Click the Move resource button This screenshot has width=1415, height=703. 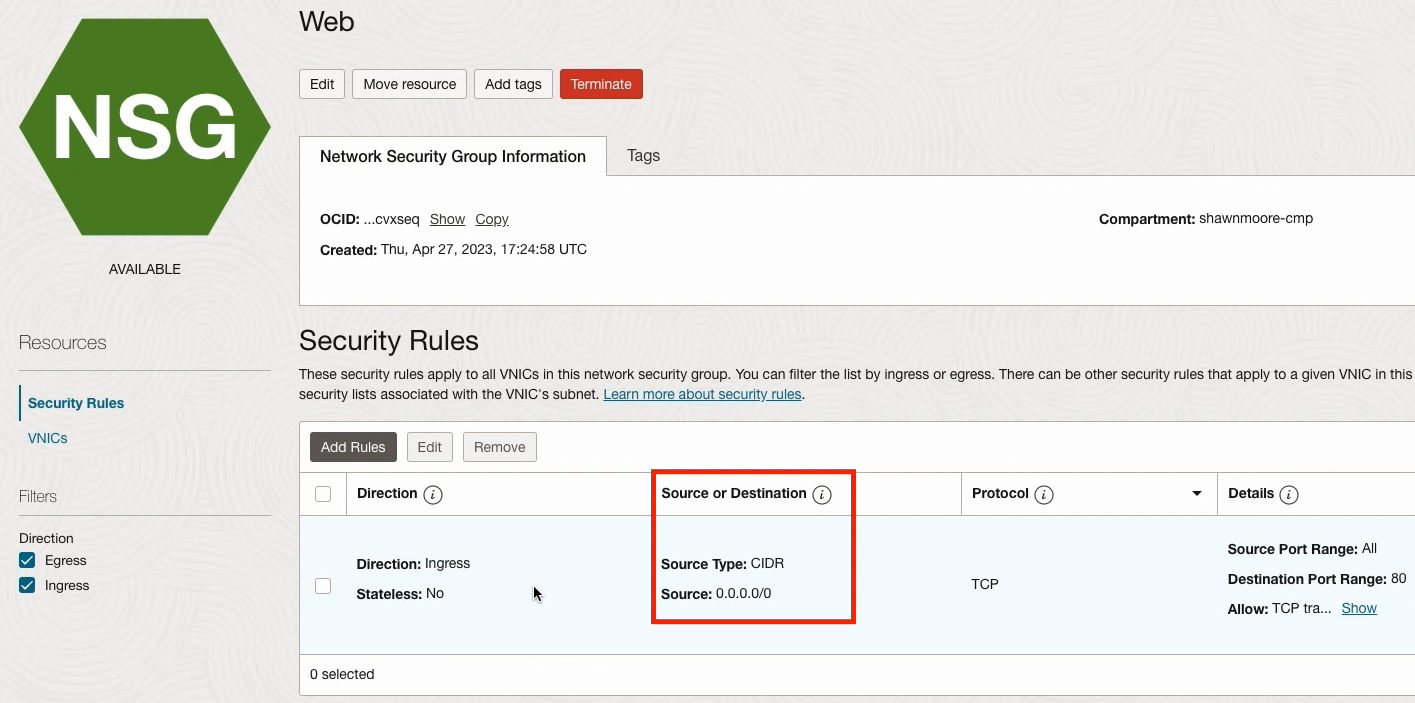pyautogui.click(x=409, y=84)
